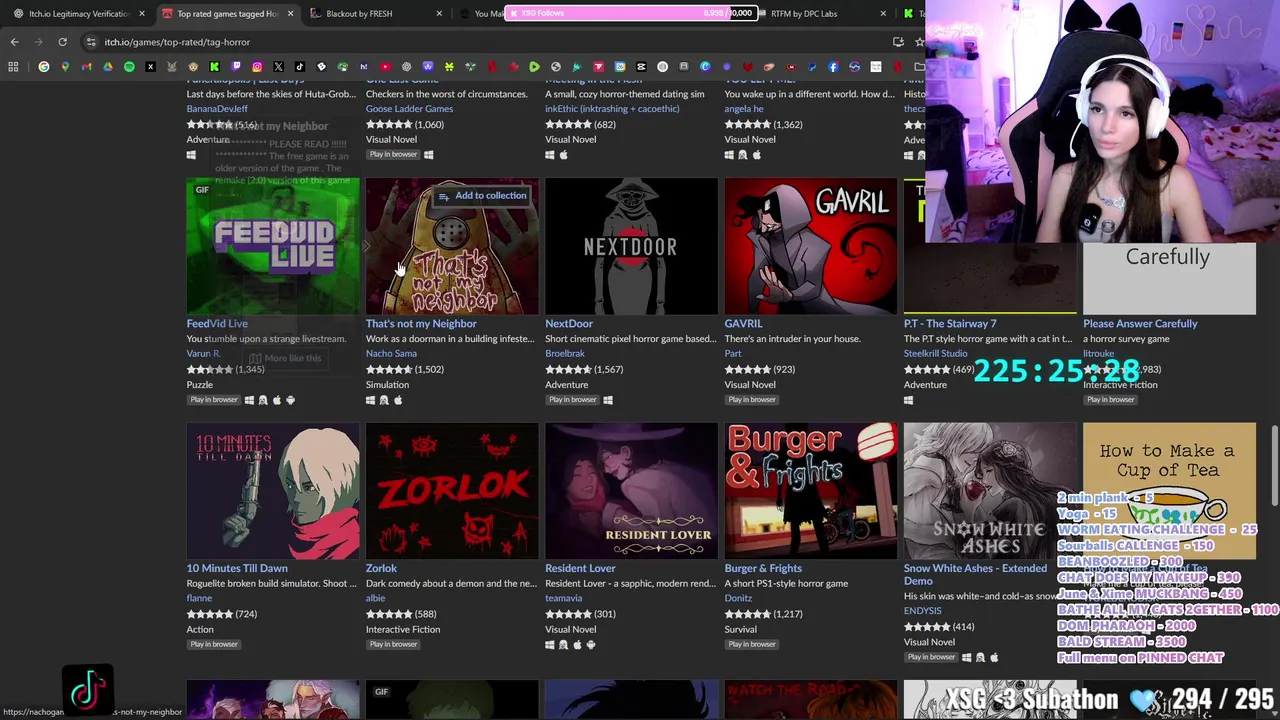The image size is (1280, 720).
Task: Open the Zorlok game thumbnail
Action: tap(452, 491)
